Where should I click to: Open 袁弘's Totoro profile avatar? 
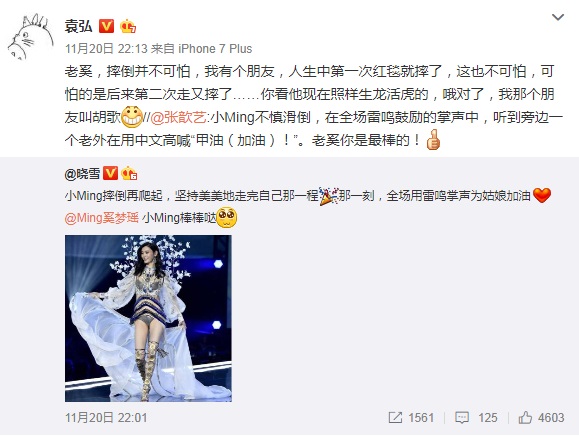click(x=30, y=37)
